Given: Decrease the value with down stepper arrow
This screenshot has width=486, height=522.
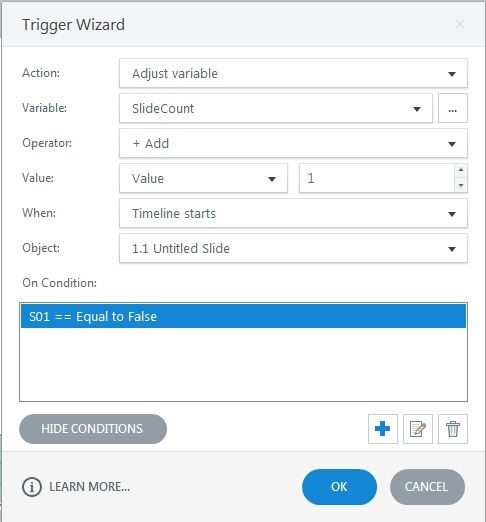Looking at the screenshot, I should (461, 185).
